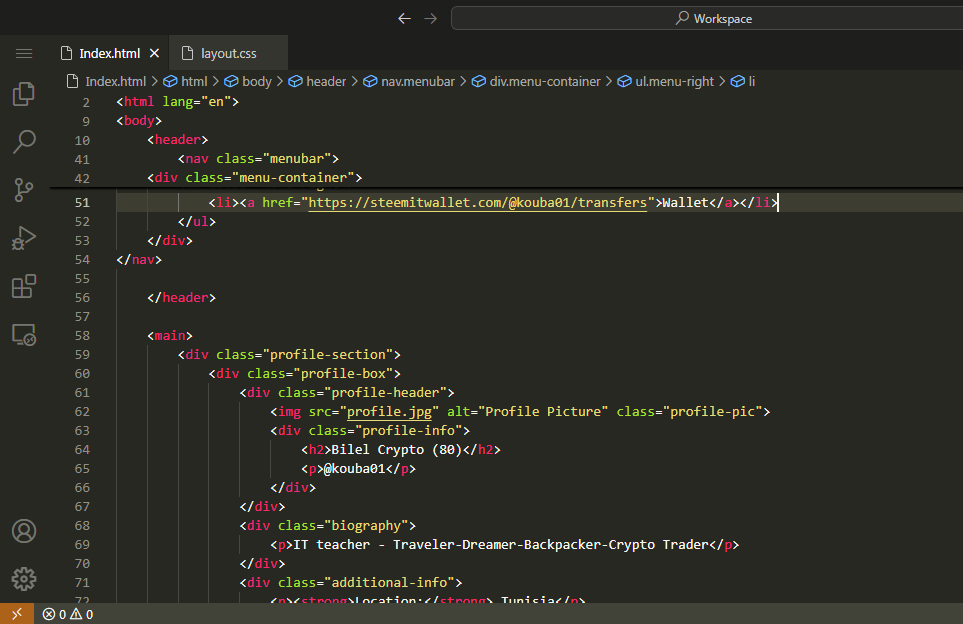Open the Explorer view in activity bar
The width and height of the screenshot is (963, 624).
(x=24, y=93)
